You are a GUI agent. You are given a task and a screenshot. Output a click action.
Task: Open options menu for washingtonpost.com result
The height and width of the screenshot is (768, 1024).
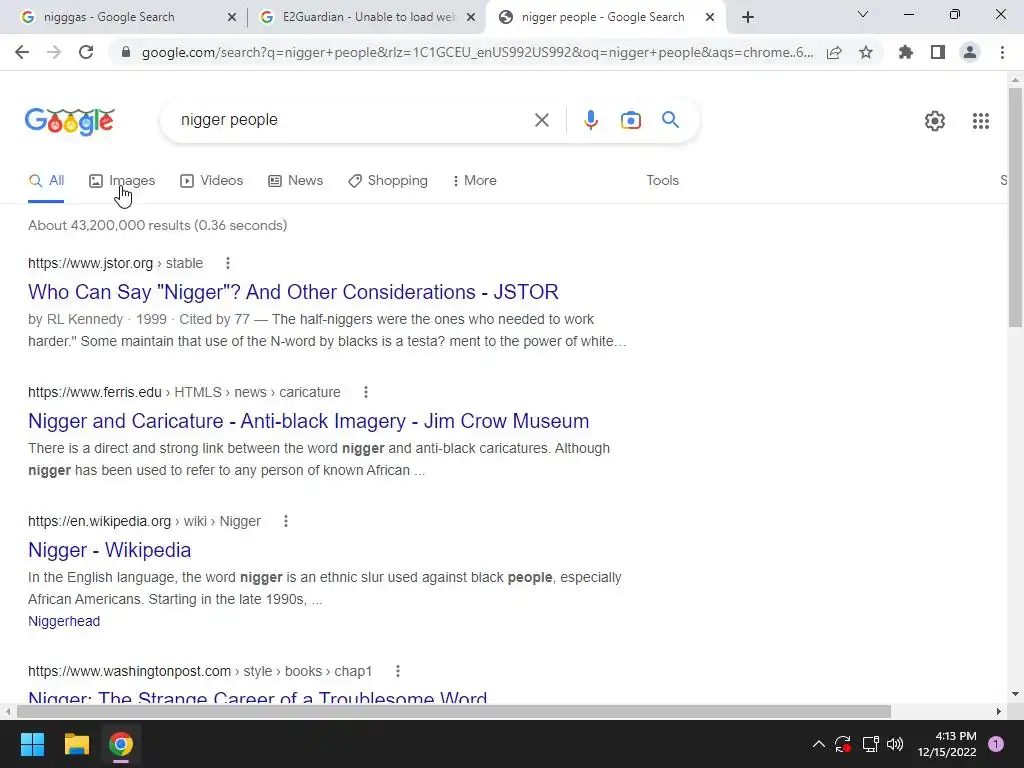tap(398, 671)
